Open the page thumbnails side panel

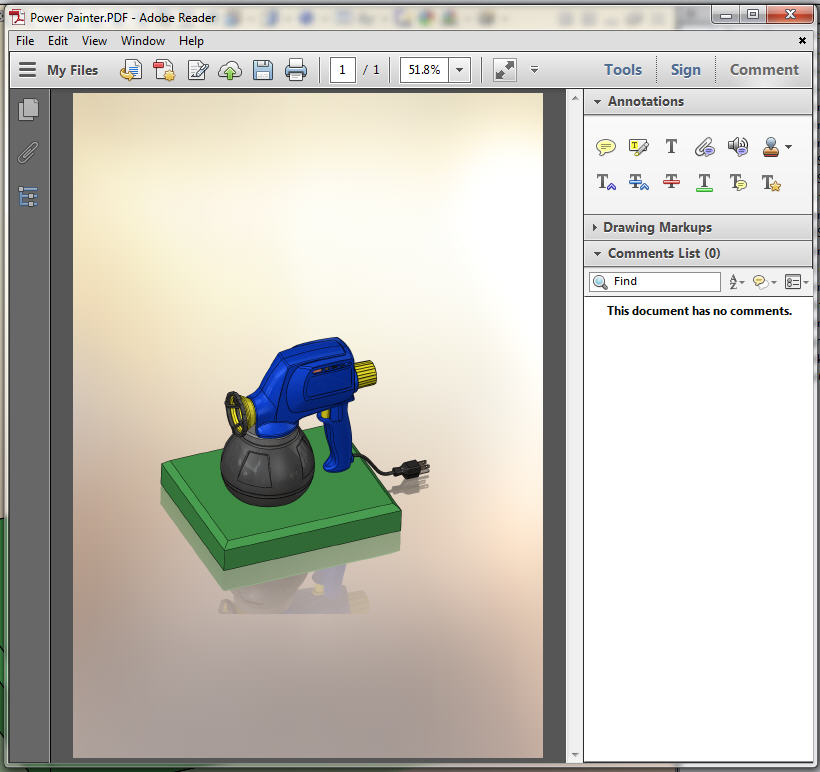(x=28, y=110)
